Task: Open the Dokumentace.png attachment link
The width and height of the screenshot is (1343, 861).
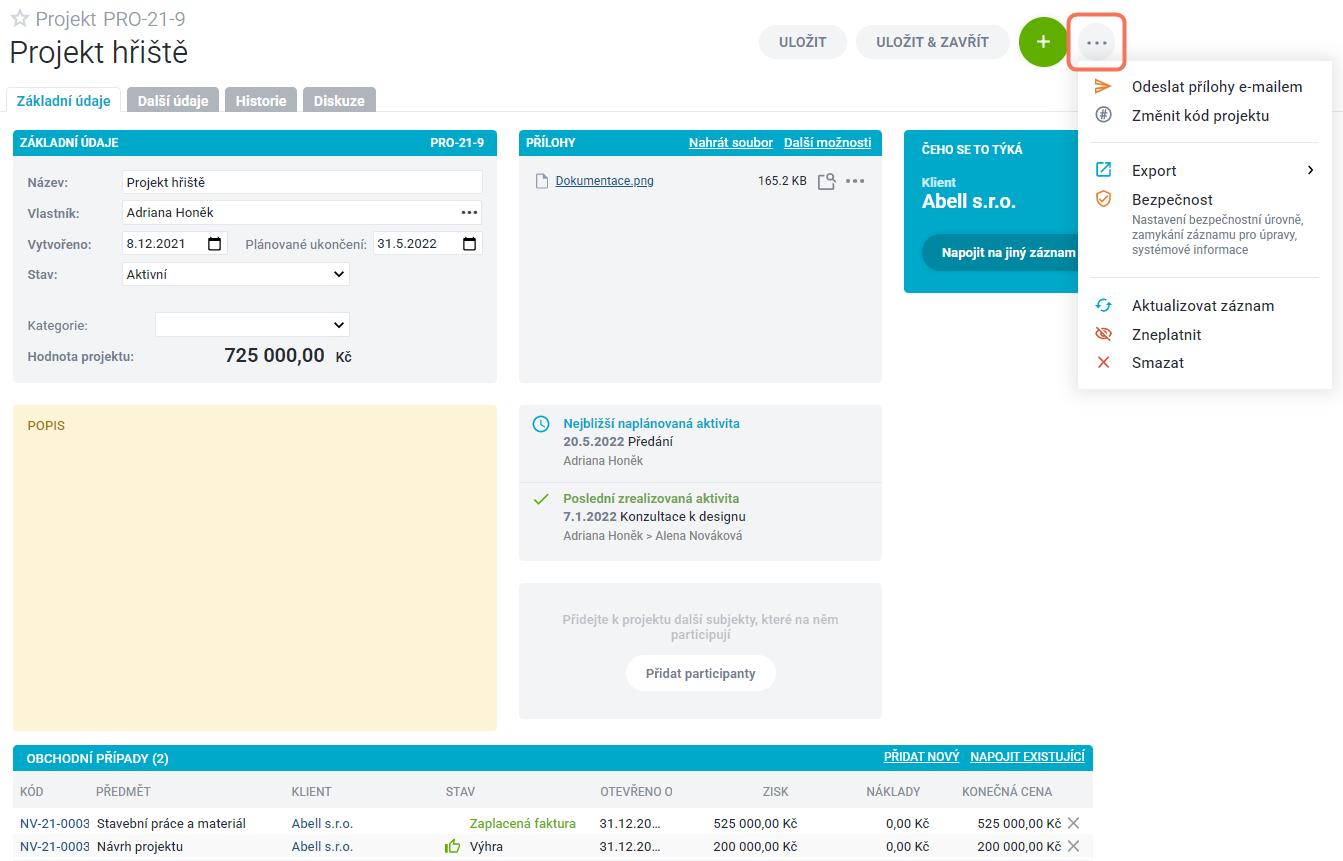Action: (605, 181)
